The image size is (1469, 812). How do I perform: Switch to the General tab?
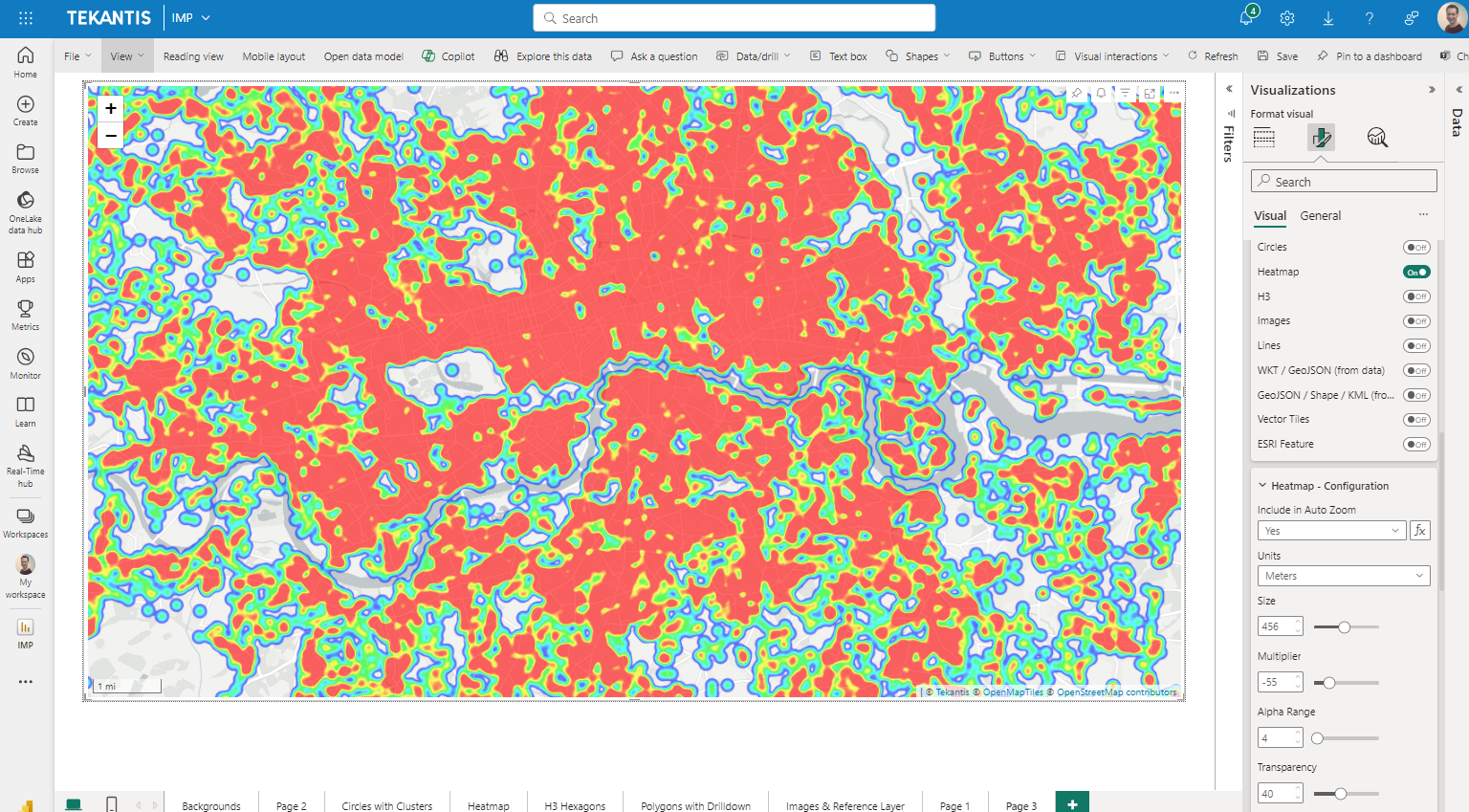(1321, 215)
